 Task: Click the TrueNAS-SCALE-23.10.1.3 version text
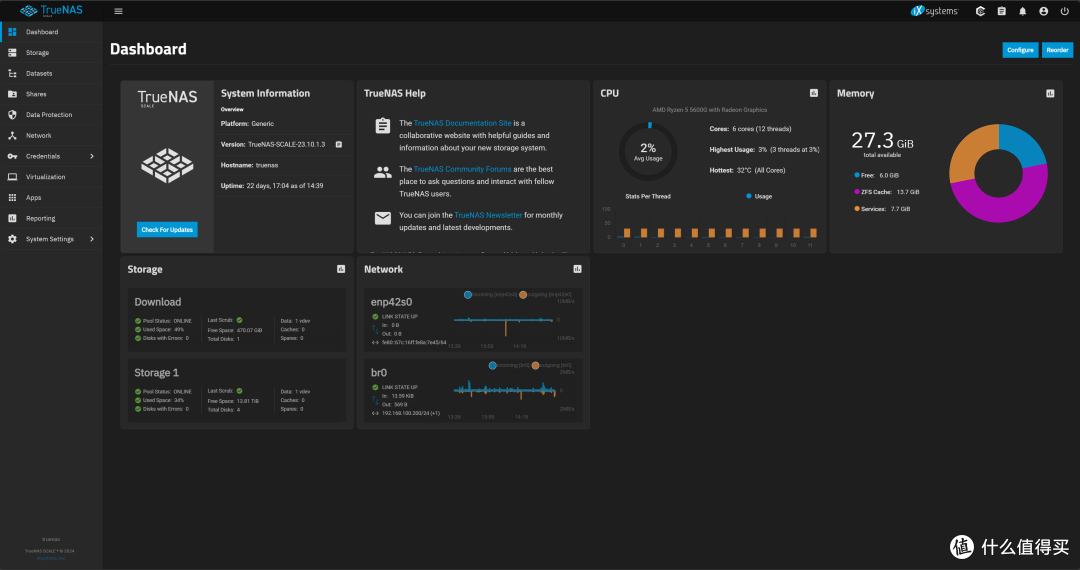tap(287, 145)
